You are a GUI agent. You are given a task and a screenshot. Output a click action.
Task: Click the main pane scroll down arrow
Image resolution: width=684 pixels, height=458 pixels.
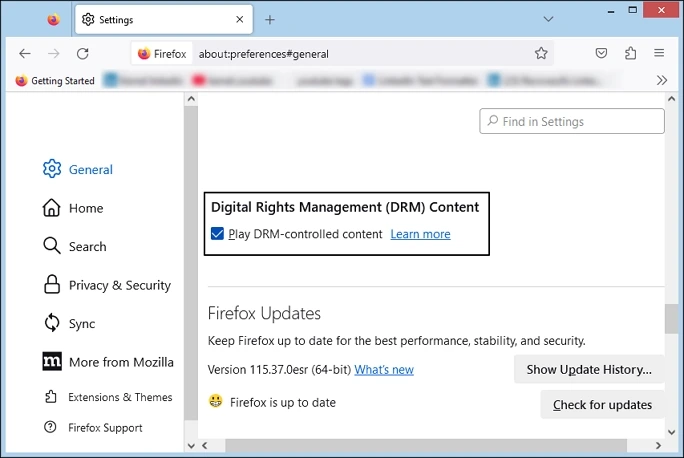point(671,432)
